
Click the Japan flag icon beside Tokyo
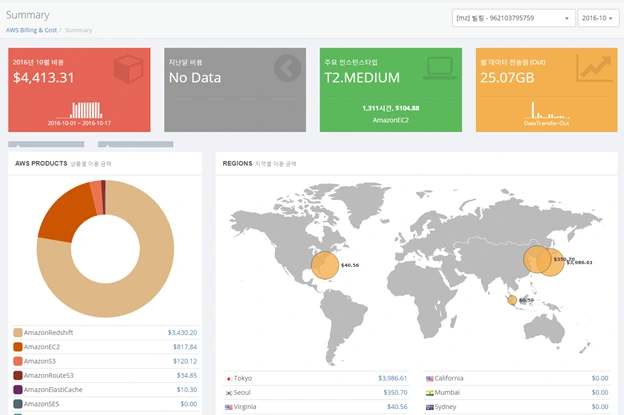(x=228, y=379)
